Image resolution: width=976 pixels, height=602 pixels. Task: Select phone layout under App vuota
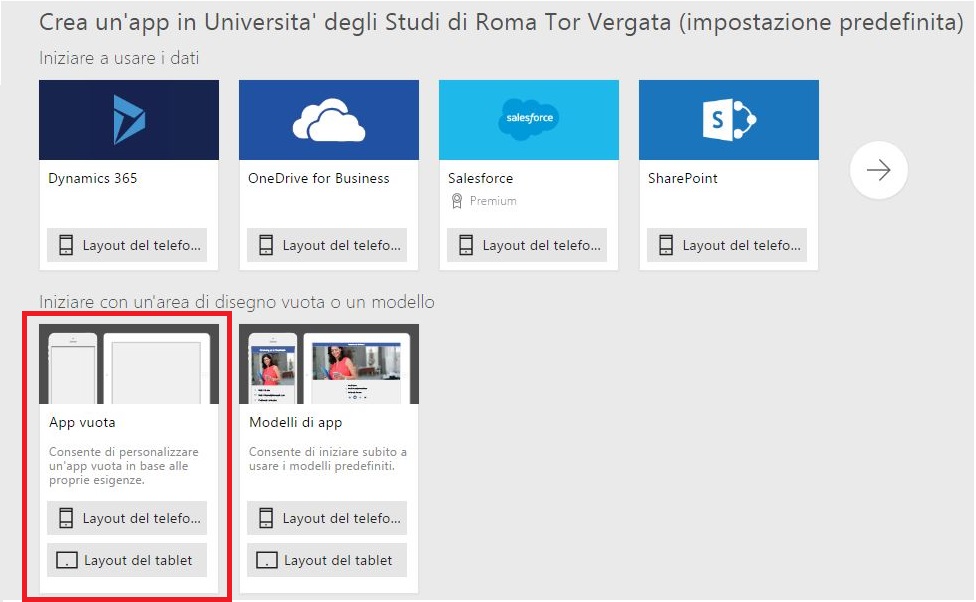click(127, 518)
